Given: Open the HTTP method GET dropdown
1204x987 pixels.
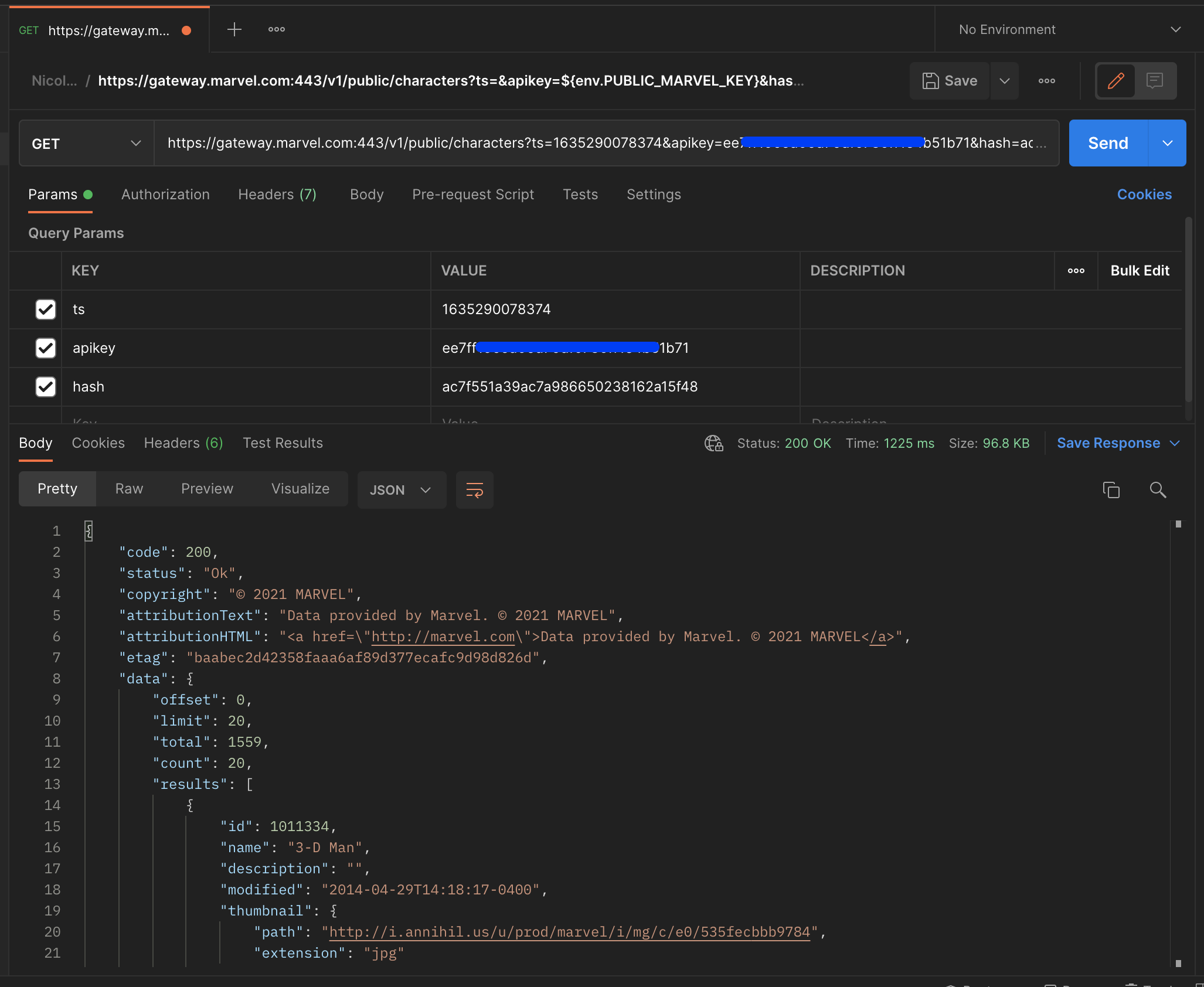Looking at the screenshot, I should (87, 144).
